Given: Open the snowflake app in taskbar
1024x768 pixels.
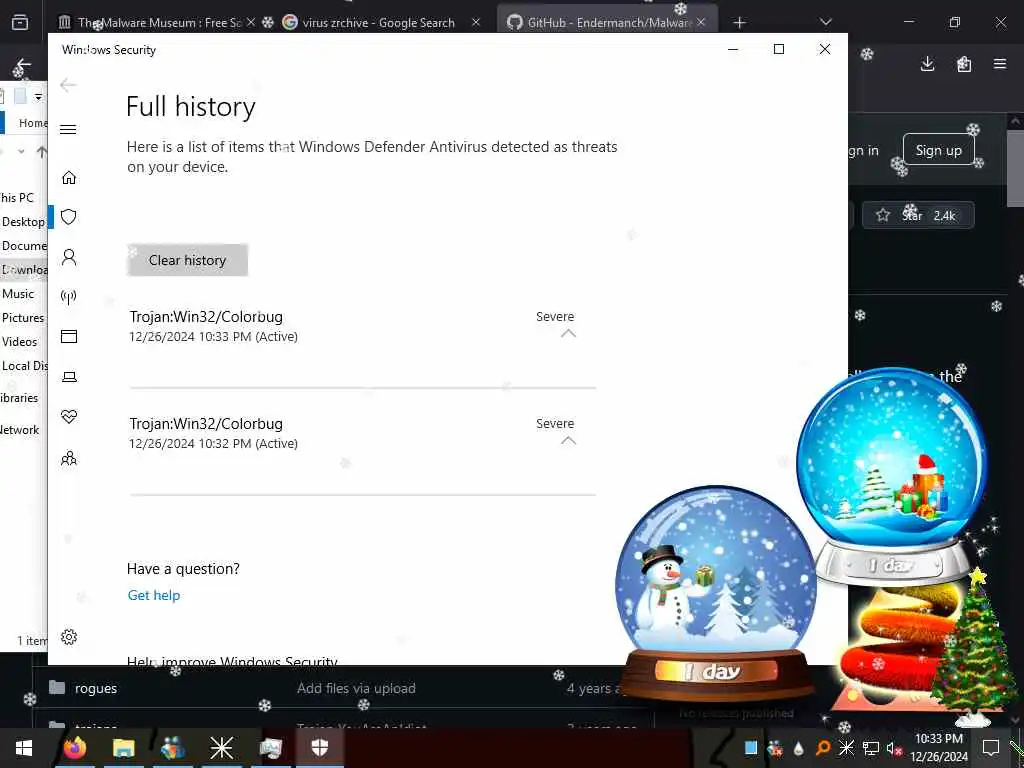Looking at the screenshot, I should pyautogui.click(x=221, y=748).
